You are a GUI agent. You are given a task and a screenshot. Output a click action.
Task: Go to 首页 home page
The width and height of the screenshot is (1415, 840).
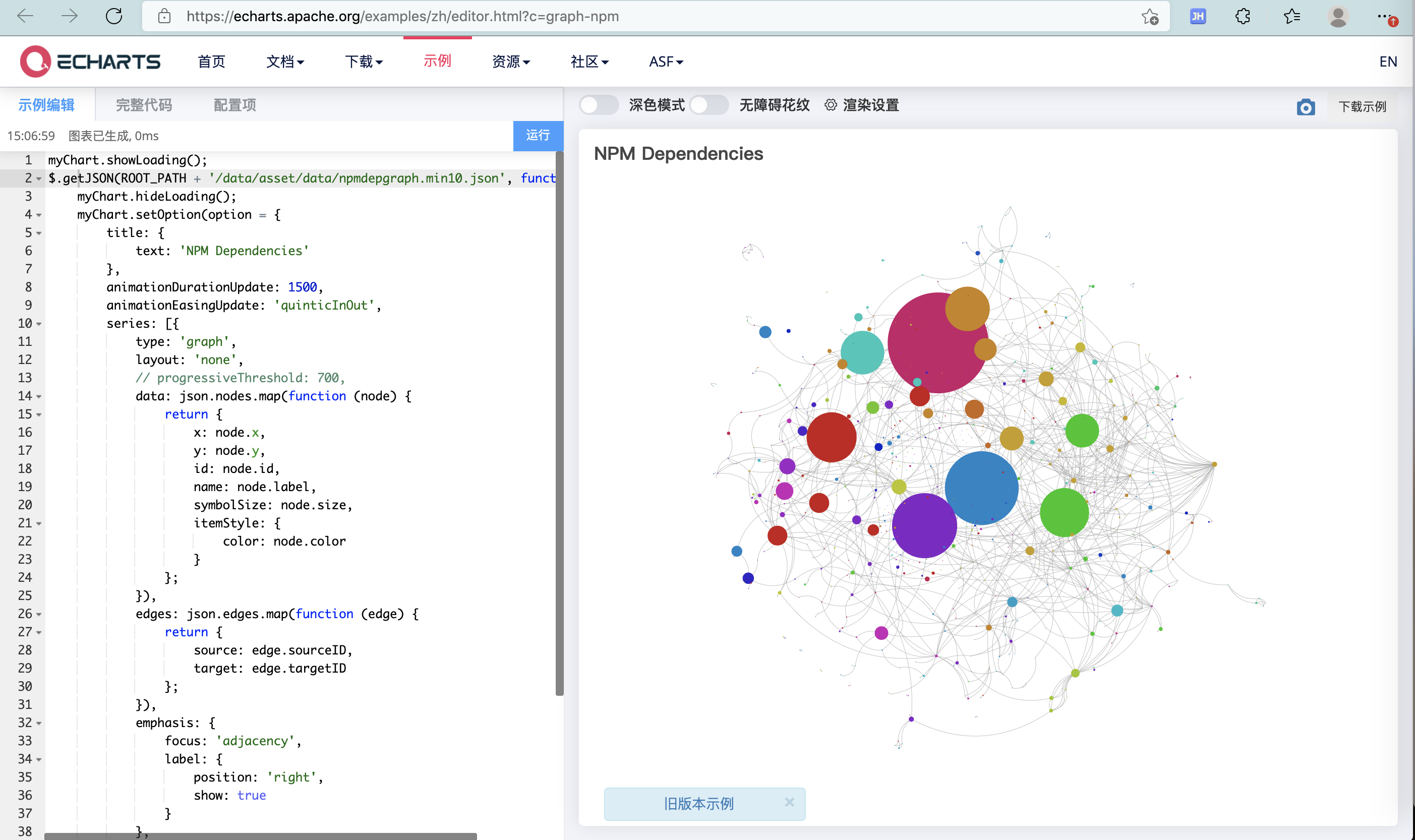coord(211,61)
